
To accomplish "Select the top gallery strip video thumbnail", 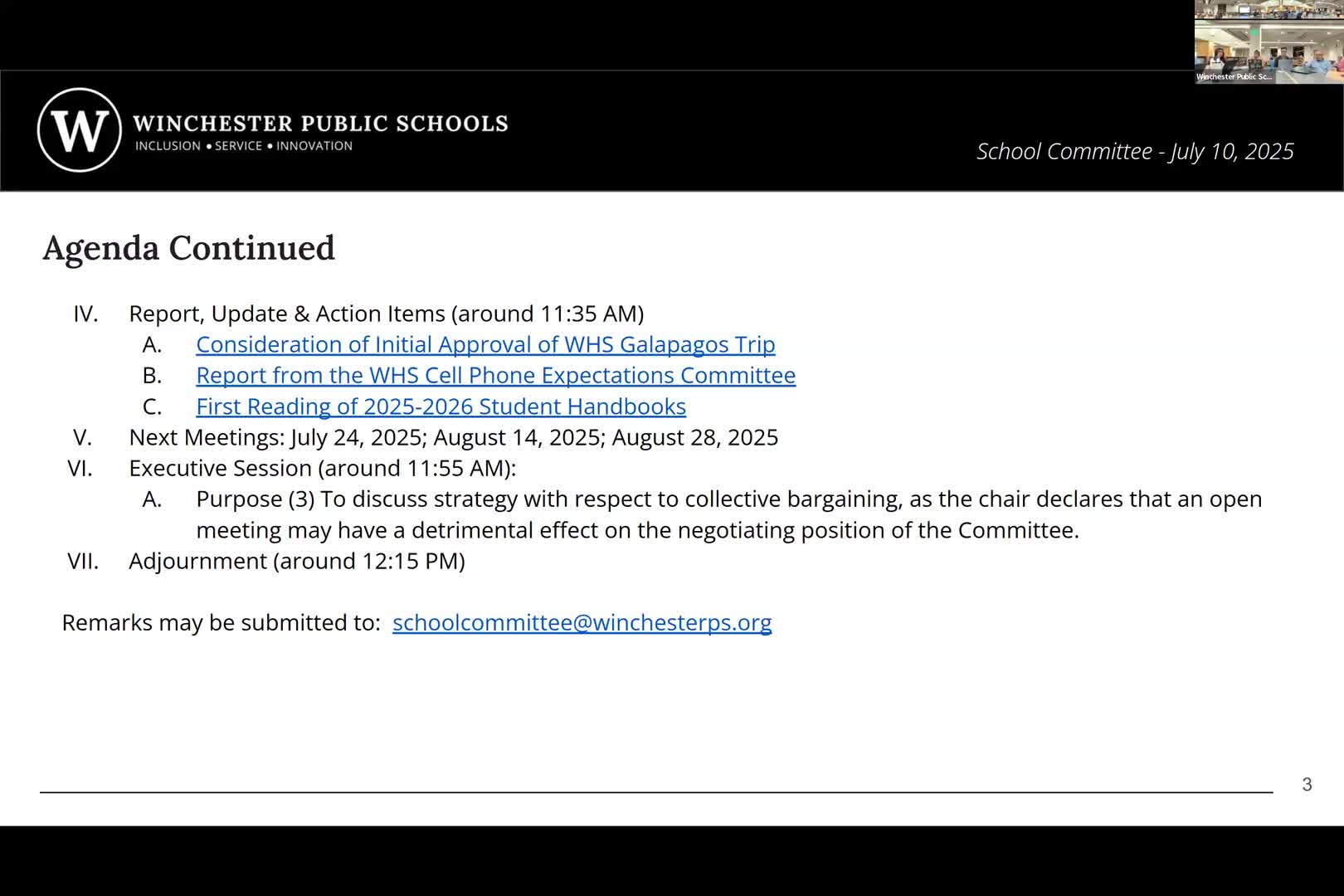I will click(x=1269, y=10).
